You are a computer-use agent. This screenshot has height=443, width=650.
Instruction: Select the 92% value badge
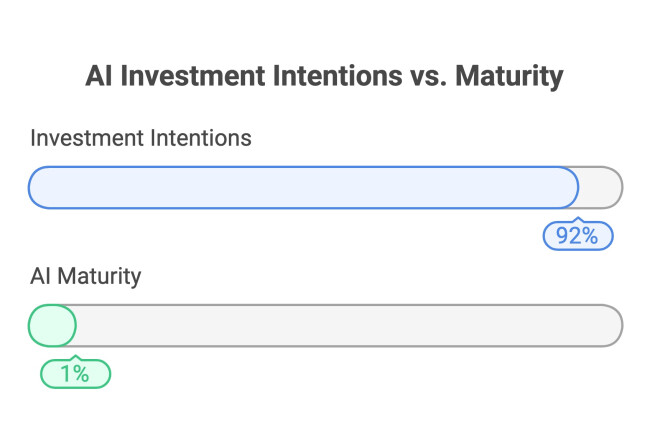coord(577,236)
